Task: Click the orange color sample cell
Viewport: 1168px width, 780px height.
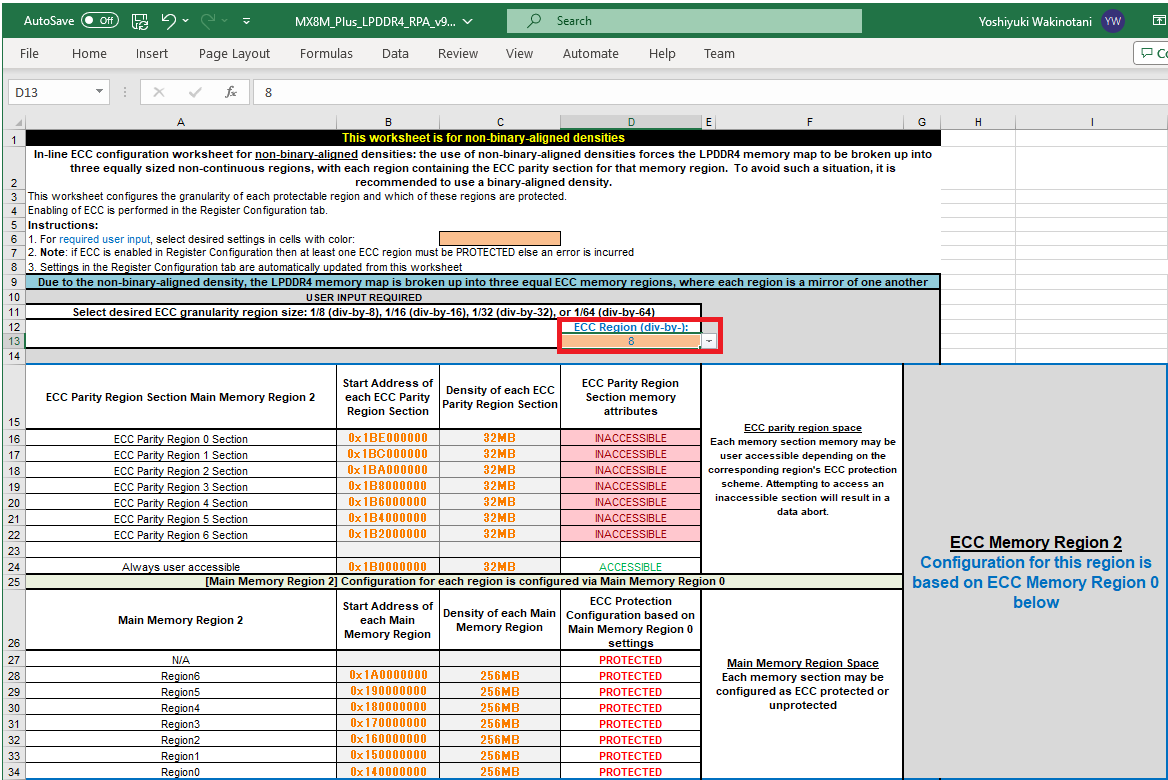Action: coord(500,238)
